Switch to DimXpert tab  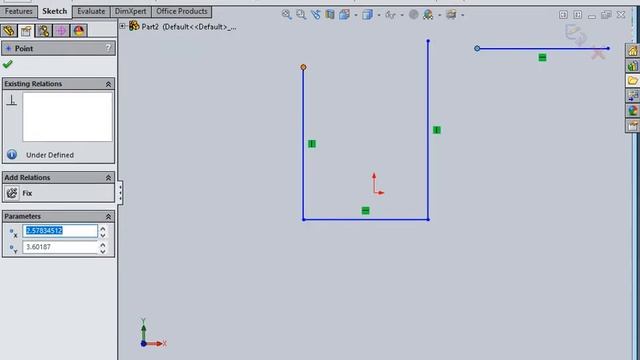point(130,11)
